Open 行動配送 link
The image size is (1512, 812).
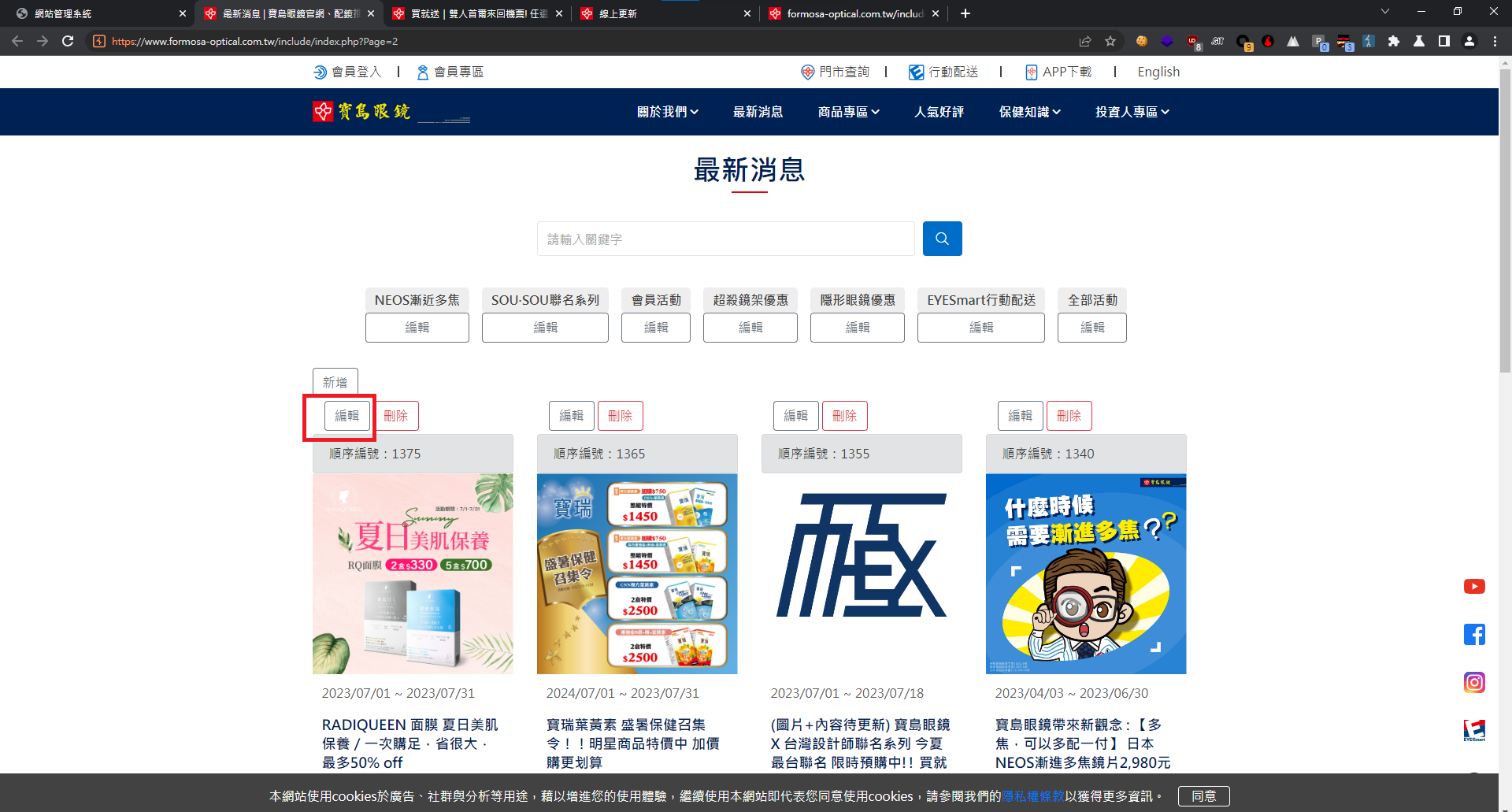(943, 72)
